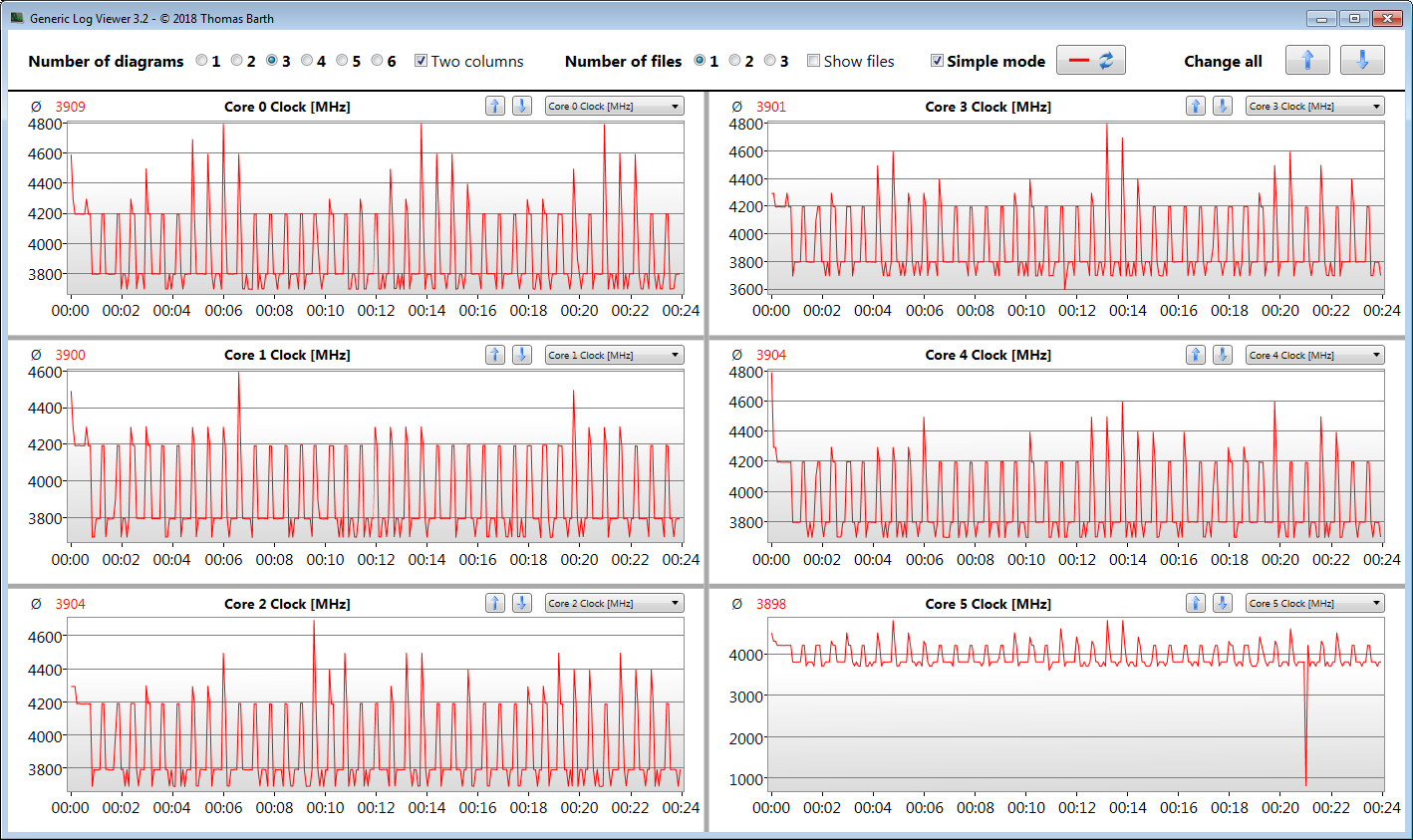Enable the Show files checkbox
The image size is (1413, 840).
click(x=813, y=61)
